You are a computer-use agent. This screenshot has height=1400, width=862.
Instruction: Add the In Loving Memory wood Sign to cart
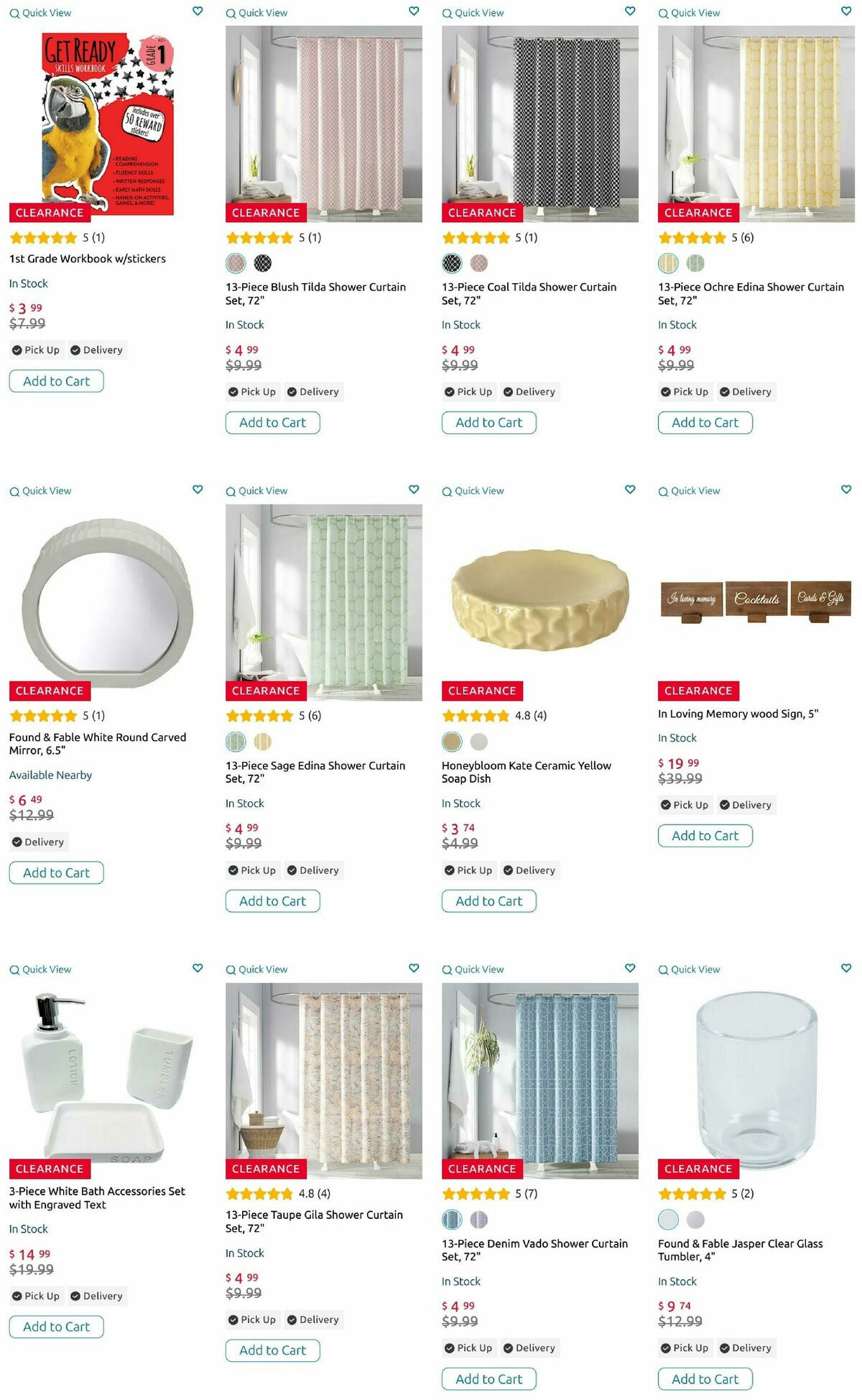[705, 836]
